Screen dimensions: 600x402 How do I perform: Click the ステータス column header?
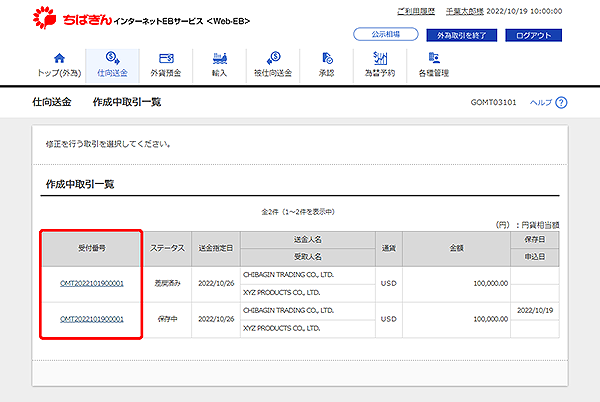click(167, 249)
